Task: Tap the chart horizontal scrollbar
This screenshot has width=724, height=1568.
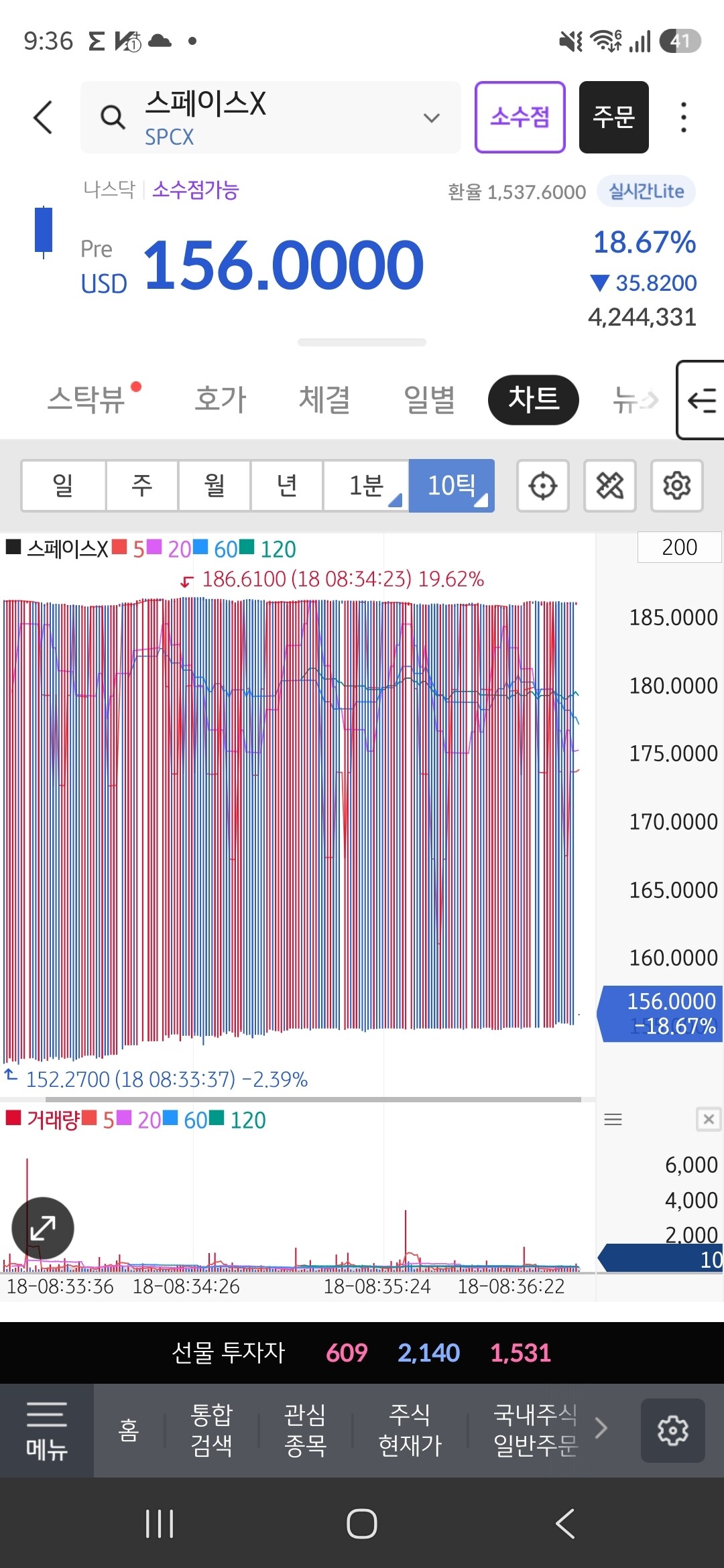Action: coord(312,1100)
